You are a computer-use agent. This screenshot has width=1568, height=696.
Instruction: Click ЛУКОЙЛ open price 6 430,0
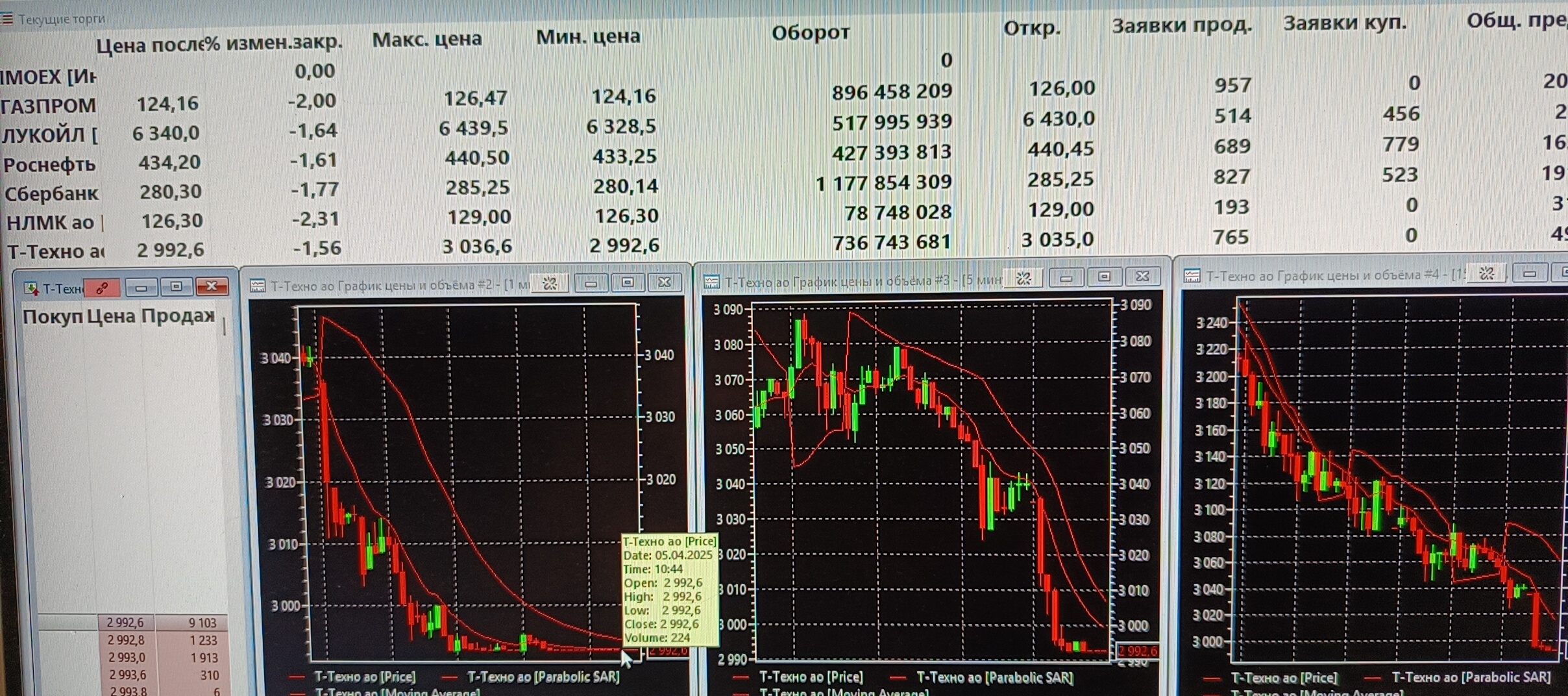pyautogui.click(x=1059, y=119)
